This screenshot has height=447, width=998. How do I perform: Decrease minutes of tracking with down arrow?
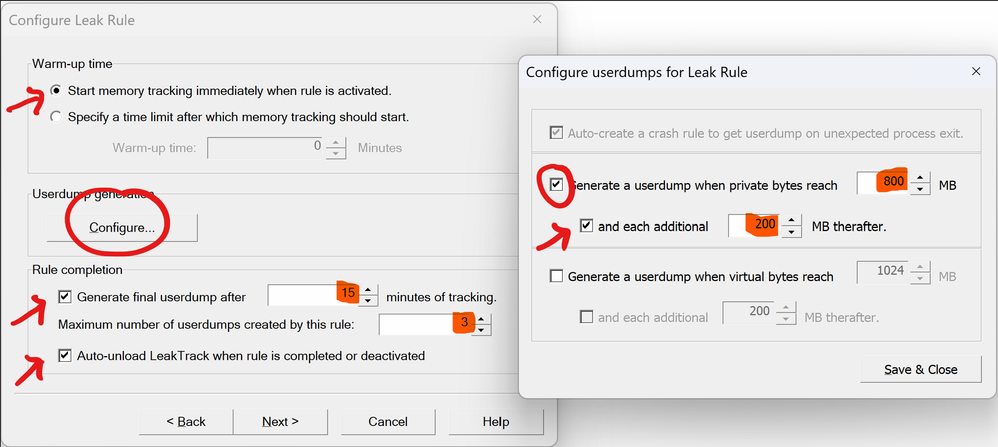[x=369, y=302]
